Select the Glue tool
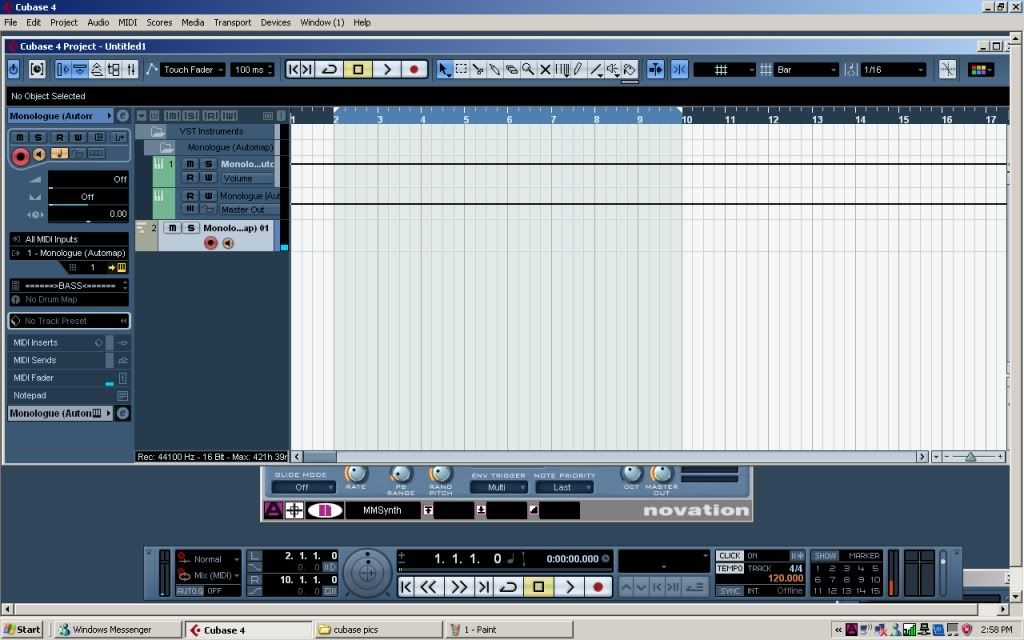 tap(494, 69)
